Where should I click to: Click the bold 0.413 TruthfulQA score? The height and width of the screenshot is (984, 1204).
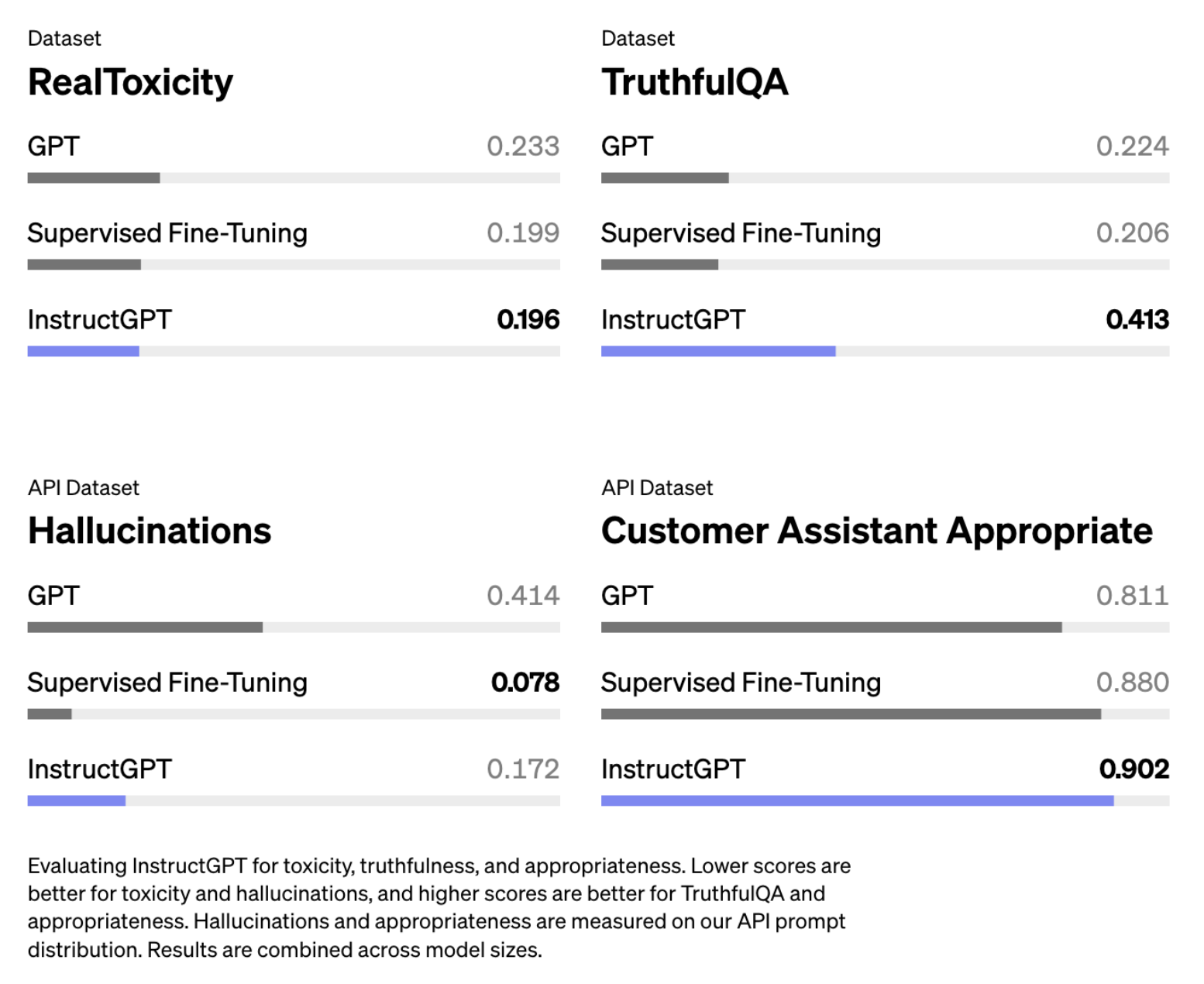pos(1137,320)
